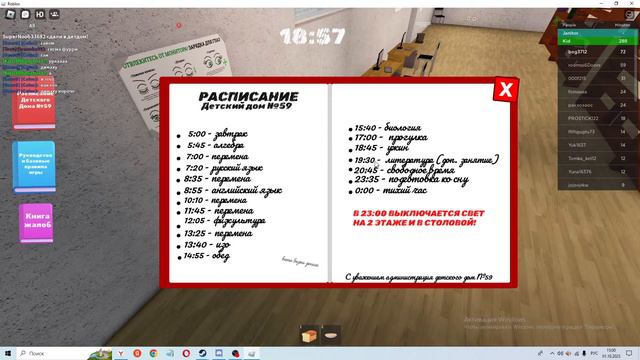Image resolution: width=640 pixels, height=360 pixels.
Task: Open the players group icon in top bar
Action: [54, 14]
